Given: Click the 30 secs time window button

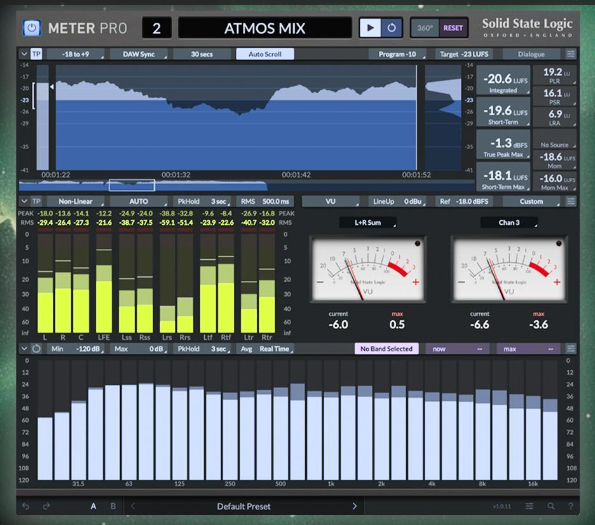Looking at the screenshot, I should click(201, 54).
